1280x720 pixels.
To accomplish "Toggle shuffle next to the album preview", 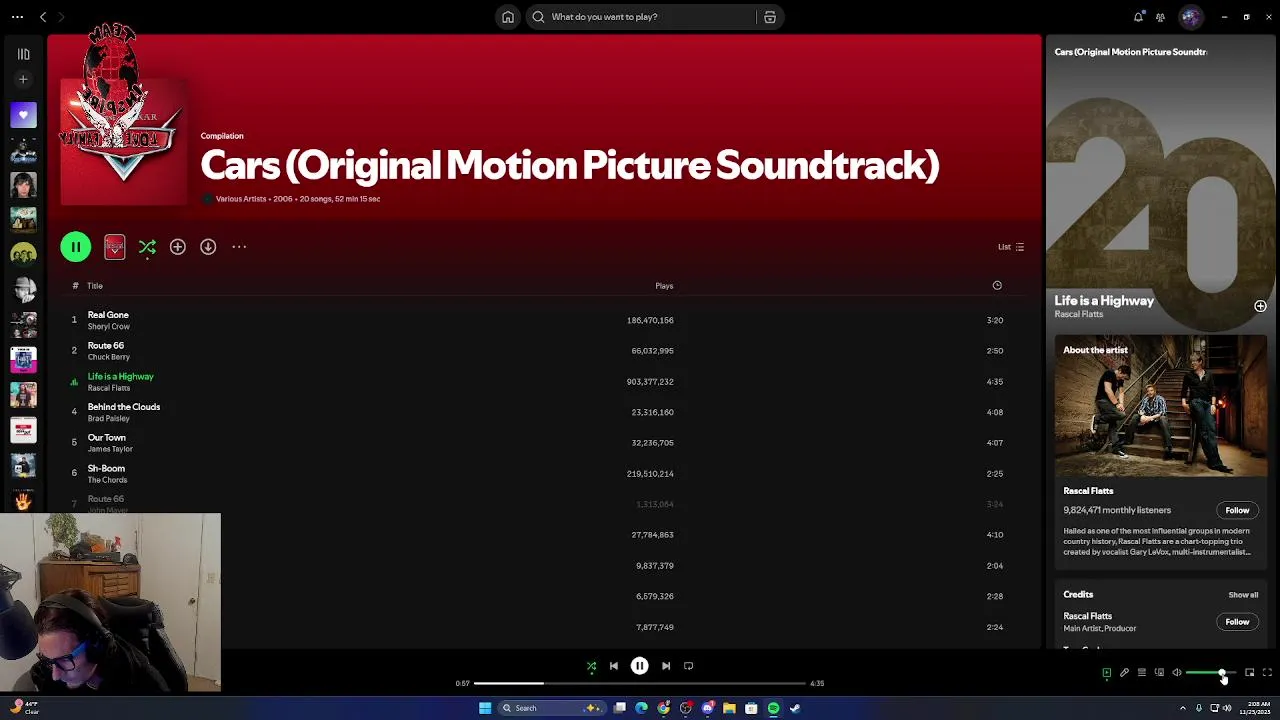I will [147, 247].
